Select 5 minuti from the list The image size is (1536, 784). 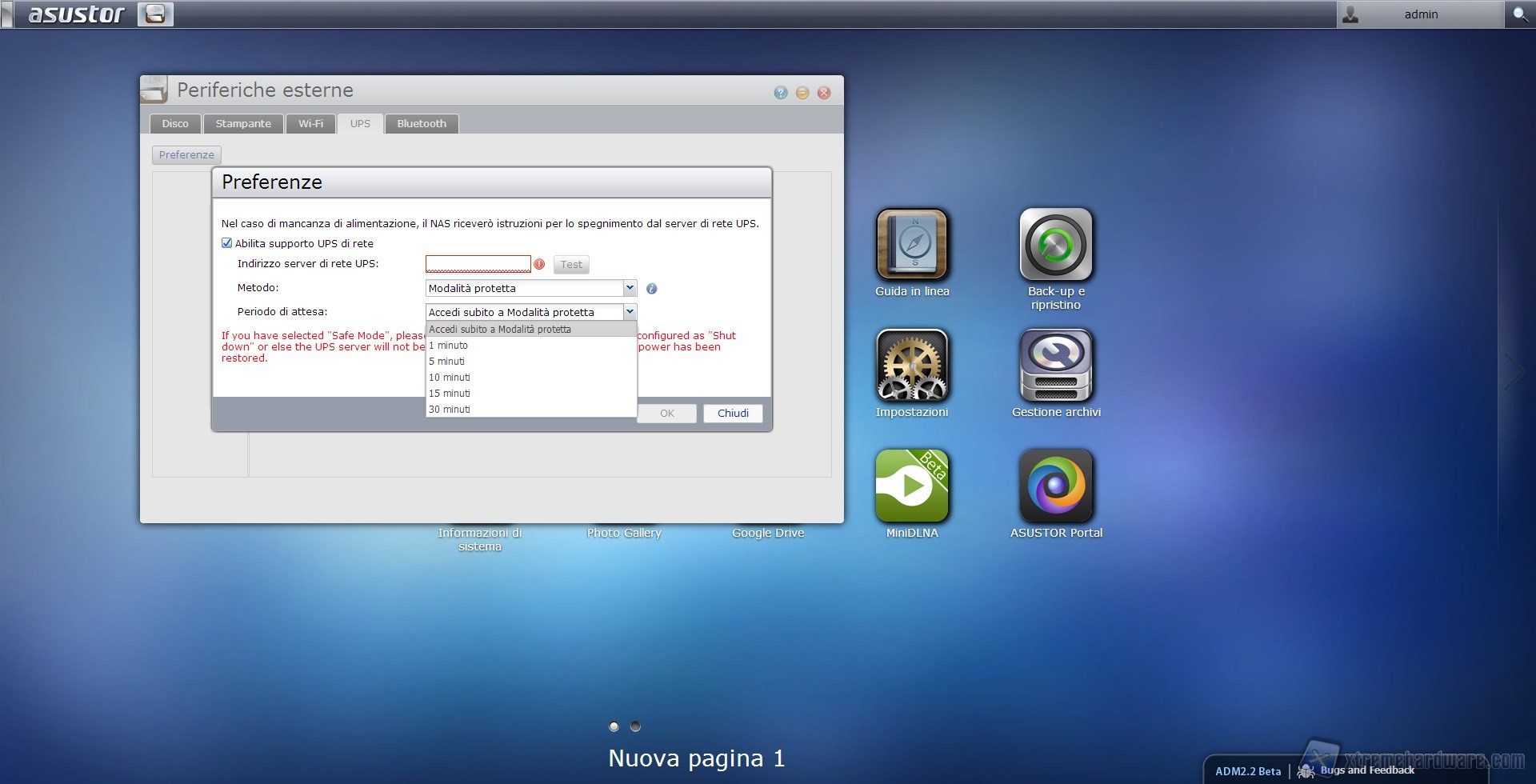447,362
